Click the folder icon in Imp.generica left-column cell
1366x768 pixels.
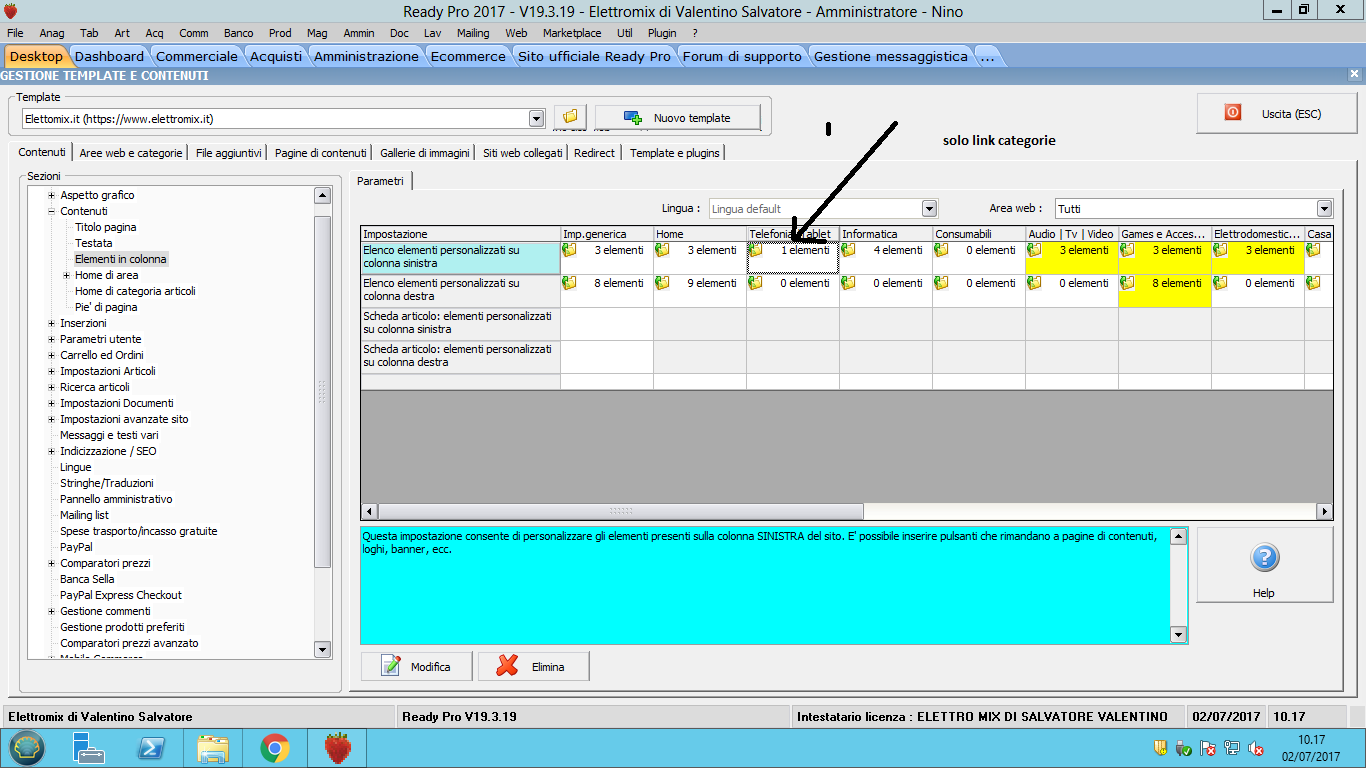coord(569,250)
